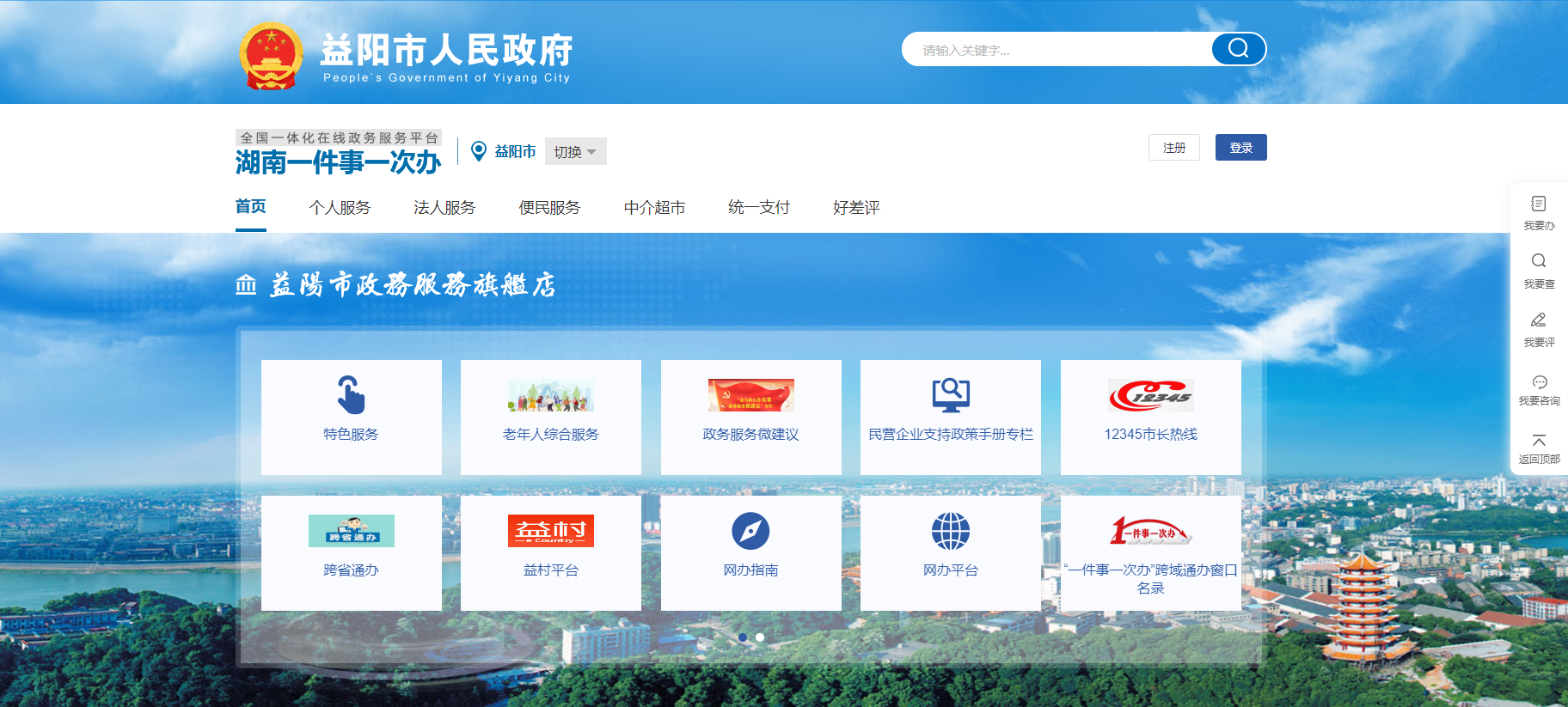Click the 我要咨询 chat bubble icon

[1539, 382]
